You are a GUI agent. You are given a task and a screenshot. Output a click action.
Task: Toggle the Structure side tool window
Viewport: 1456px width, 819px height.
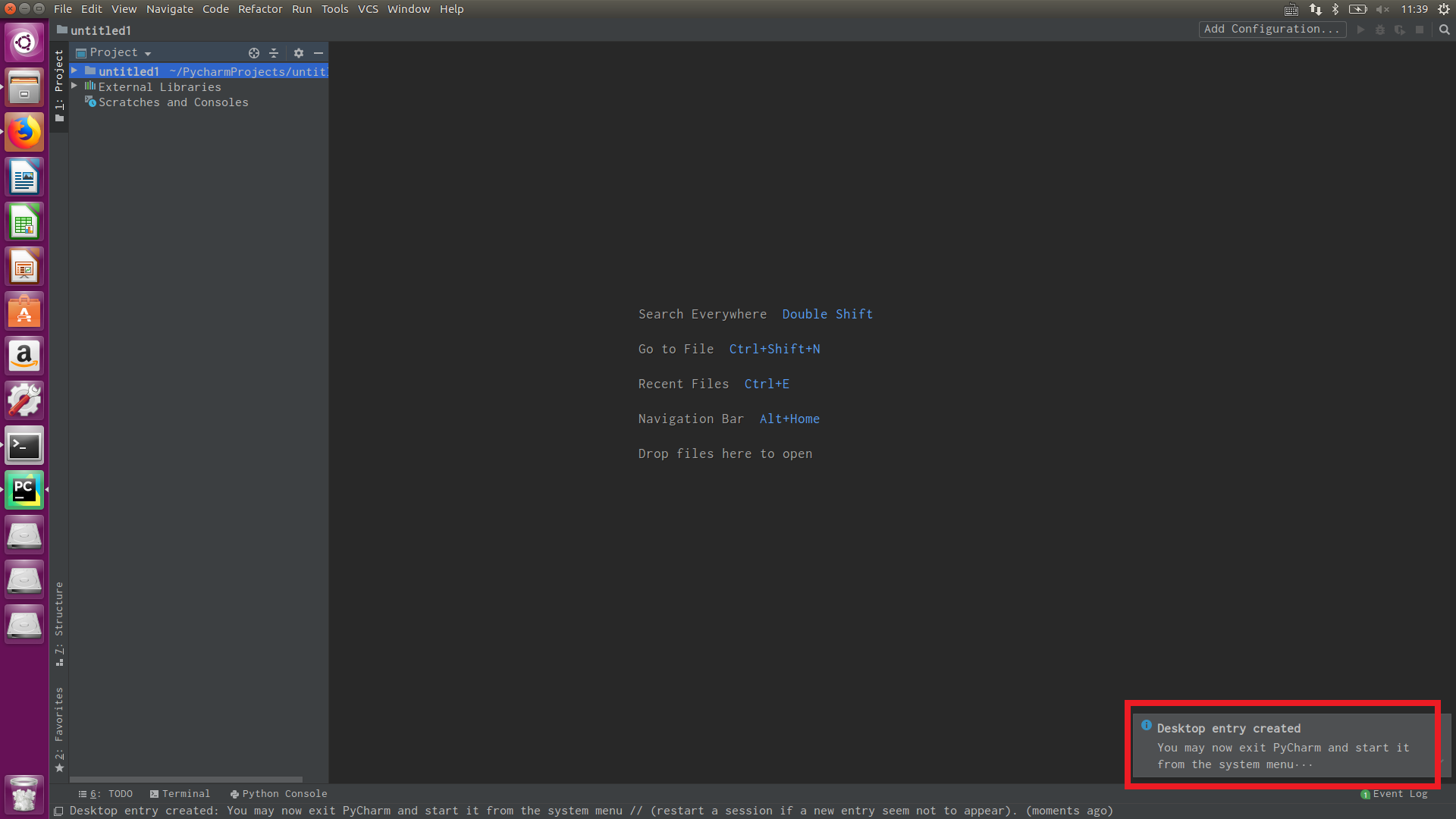(59, 622)
